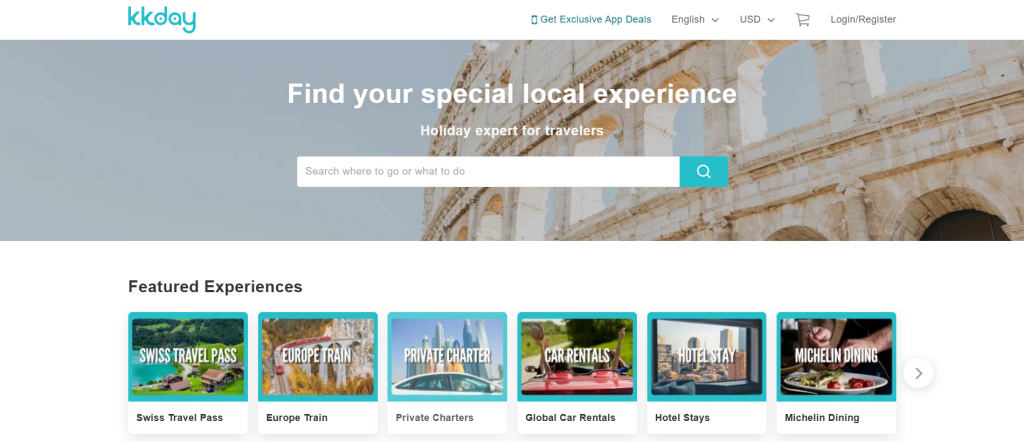Click 'Michelin Dining' caption text
The height and width of the screenshot is (442, 1024).
coord(822,418)
